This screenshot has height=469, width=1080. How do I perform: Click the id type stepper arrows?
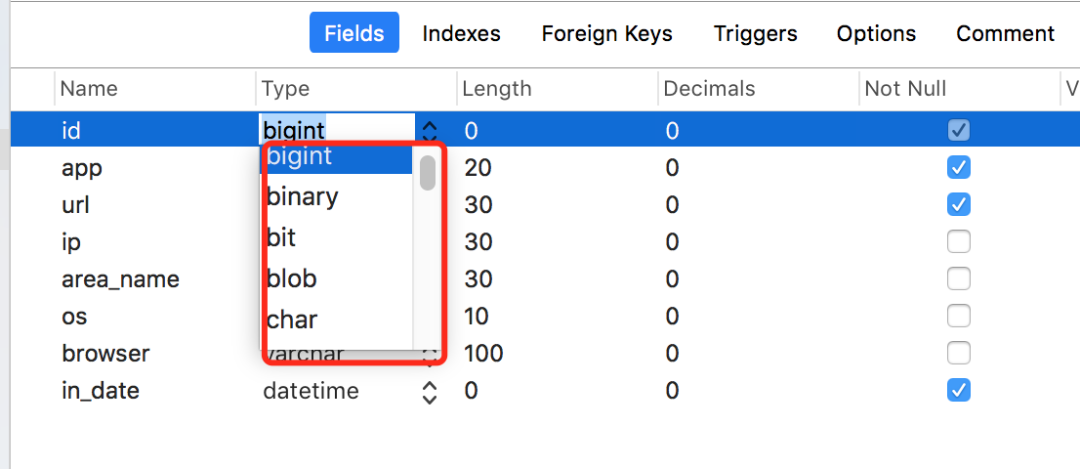pyautogui.click(x=429, y=130)
